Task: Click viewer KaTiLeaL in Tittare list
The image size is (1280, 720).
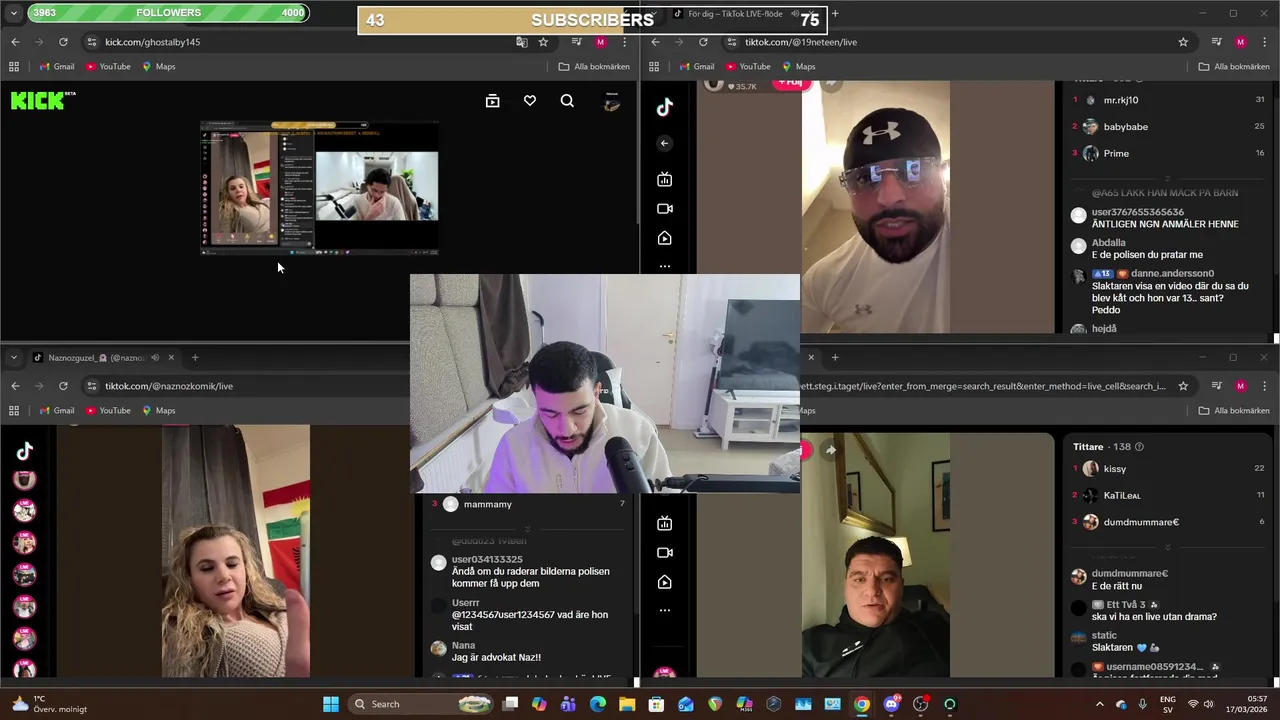Action: click(x=1122, y=495)
